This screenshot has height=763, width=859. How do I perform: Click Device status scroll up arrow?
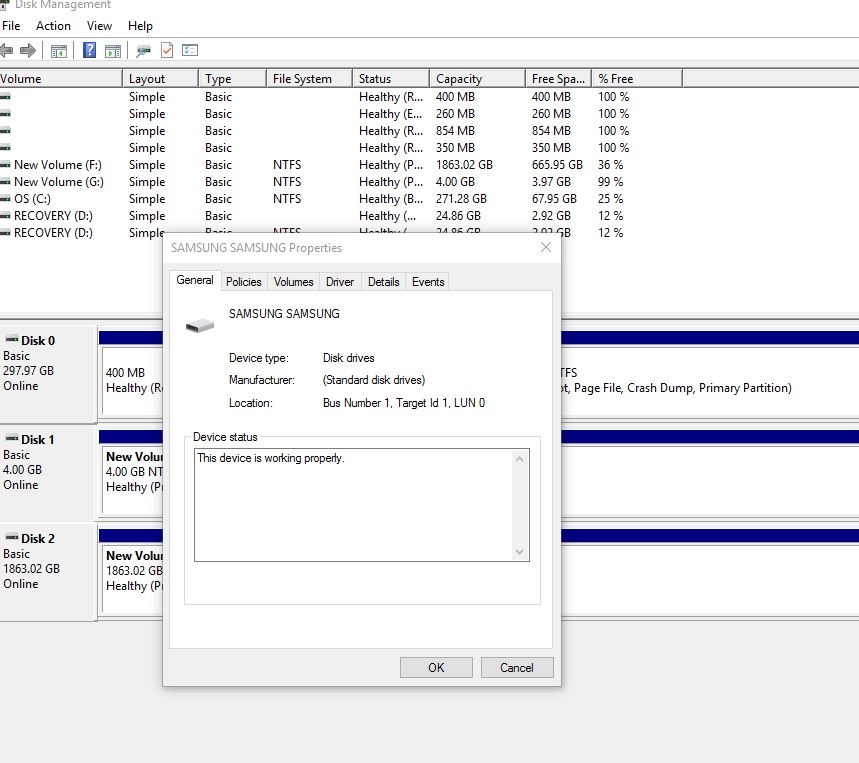point(519,459)
